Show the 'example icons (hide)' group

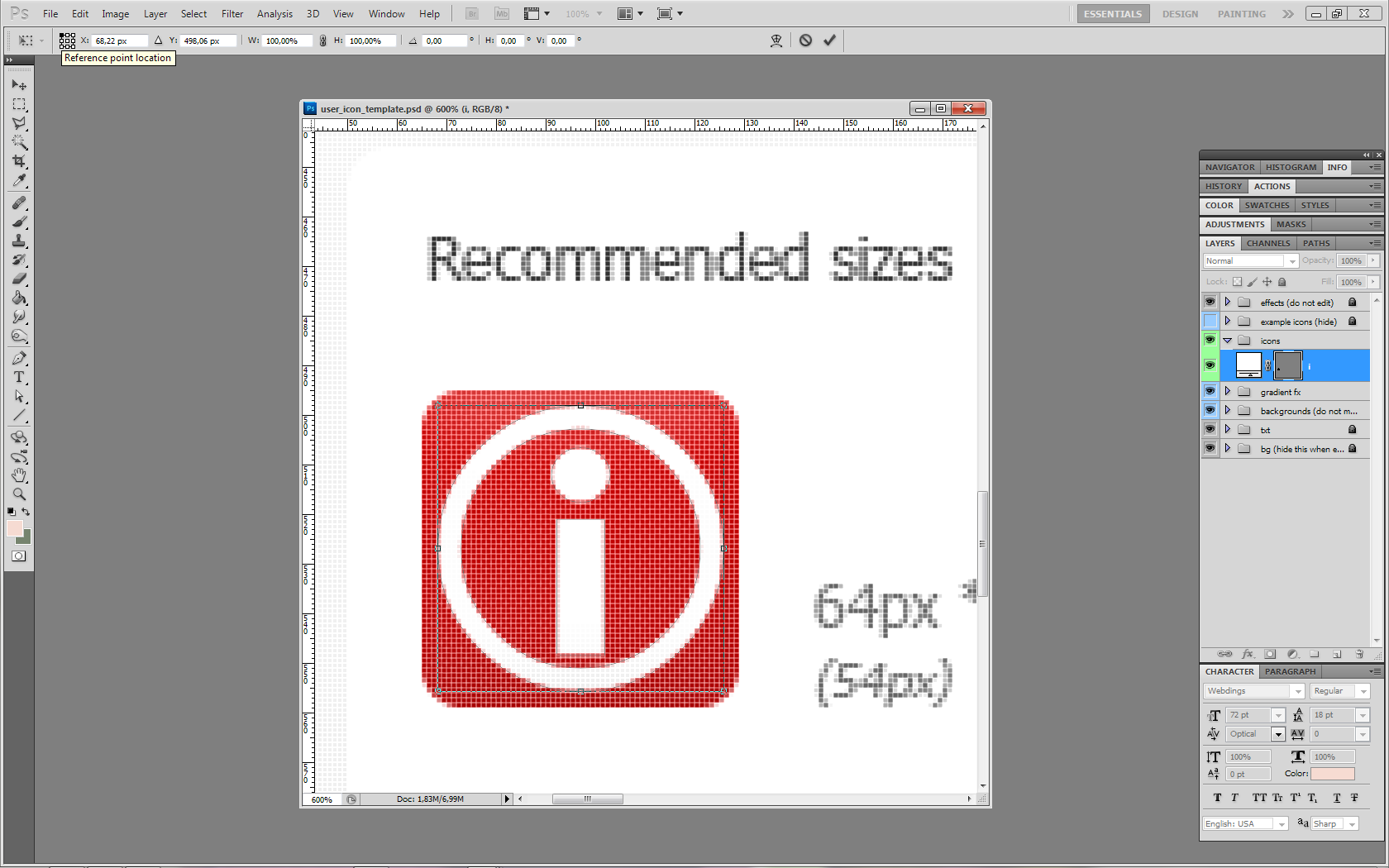(x=1210, y=321)
